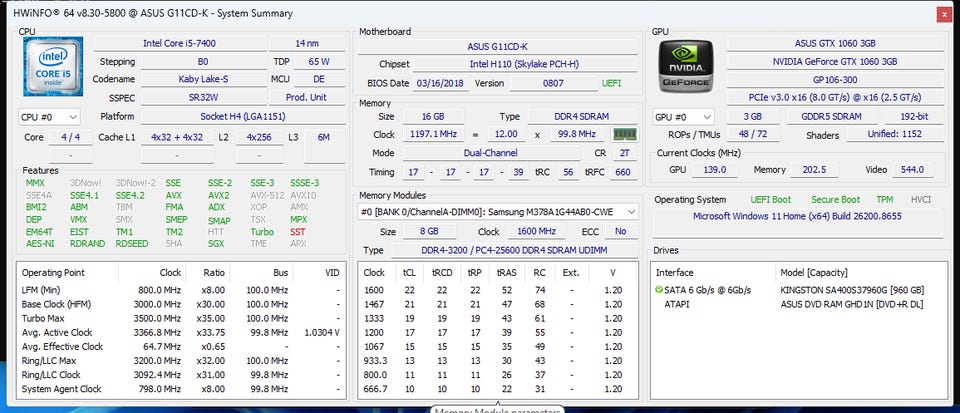Click the NVIDIA GeForce logo image

coord(685,65)
